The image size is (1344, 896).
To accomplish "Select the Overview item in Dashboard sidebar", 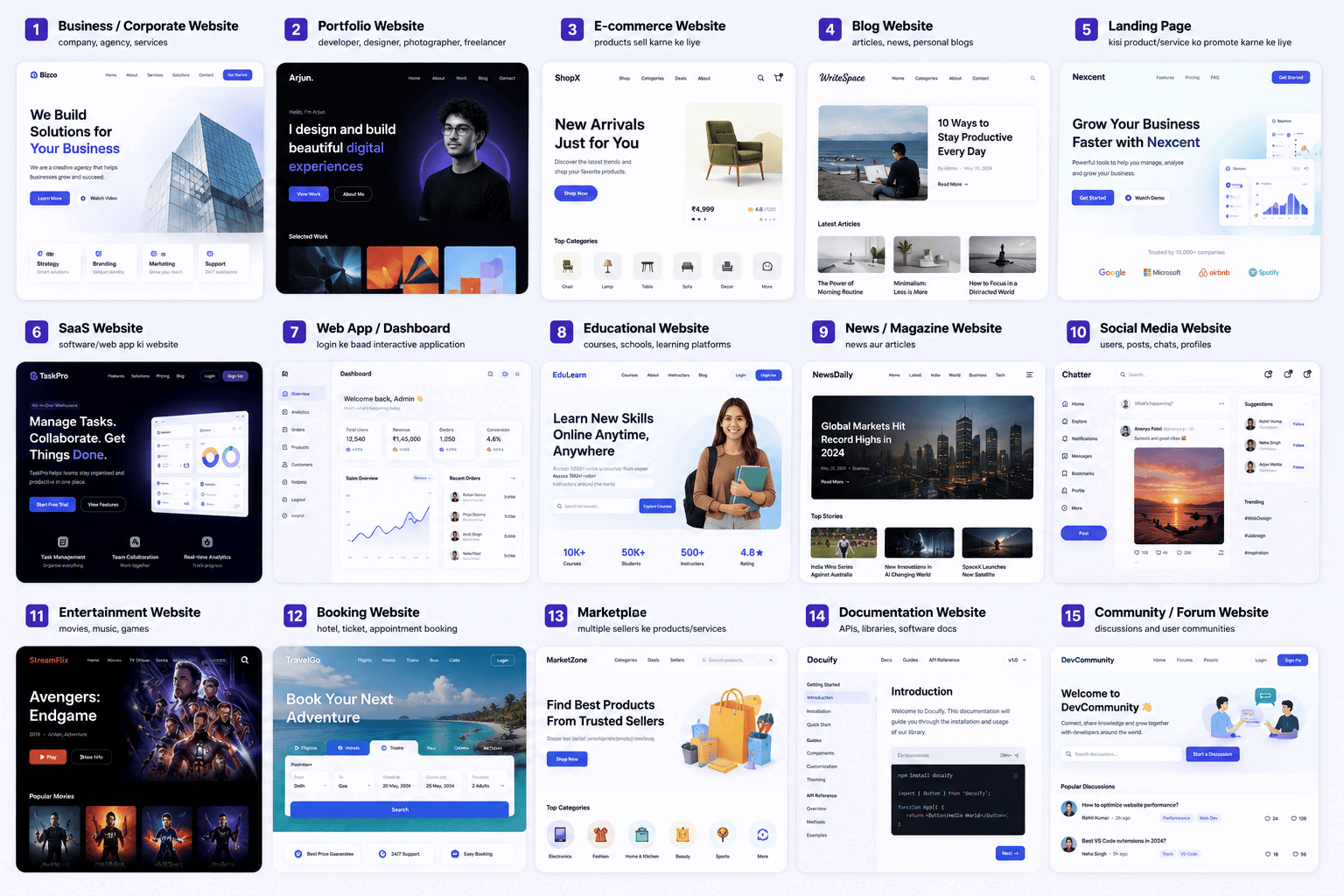I will (300, 394).
